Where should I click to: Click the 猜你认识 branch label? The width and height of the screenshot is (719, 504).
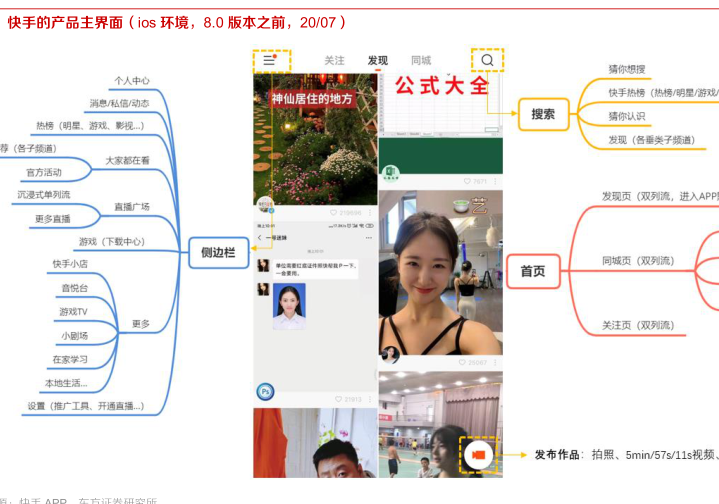[x=627, y=116]
